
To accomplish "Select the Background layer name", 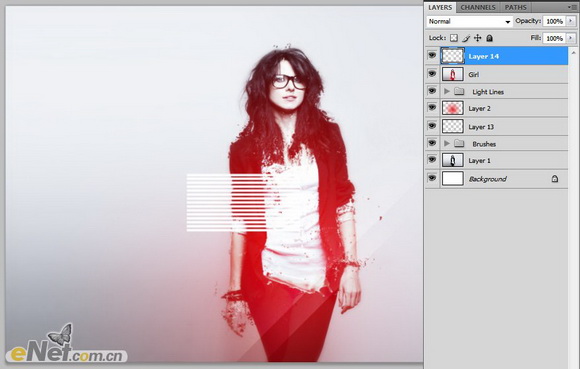I will (488, 179).
